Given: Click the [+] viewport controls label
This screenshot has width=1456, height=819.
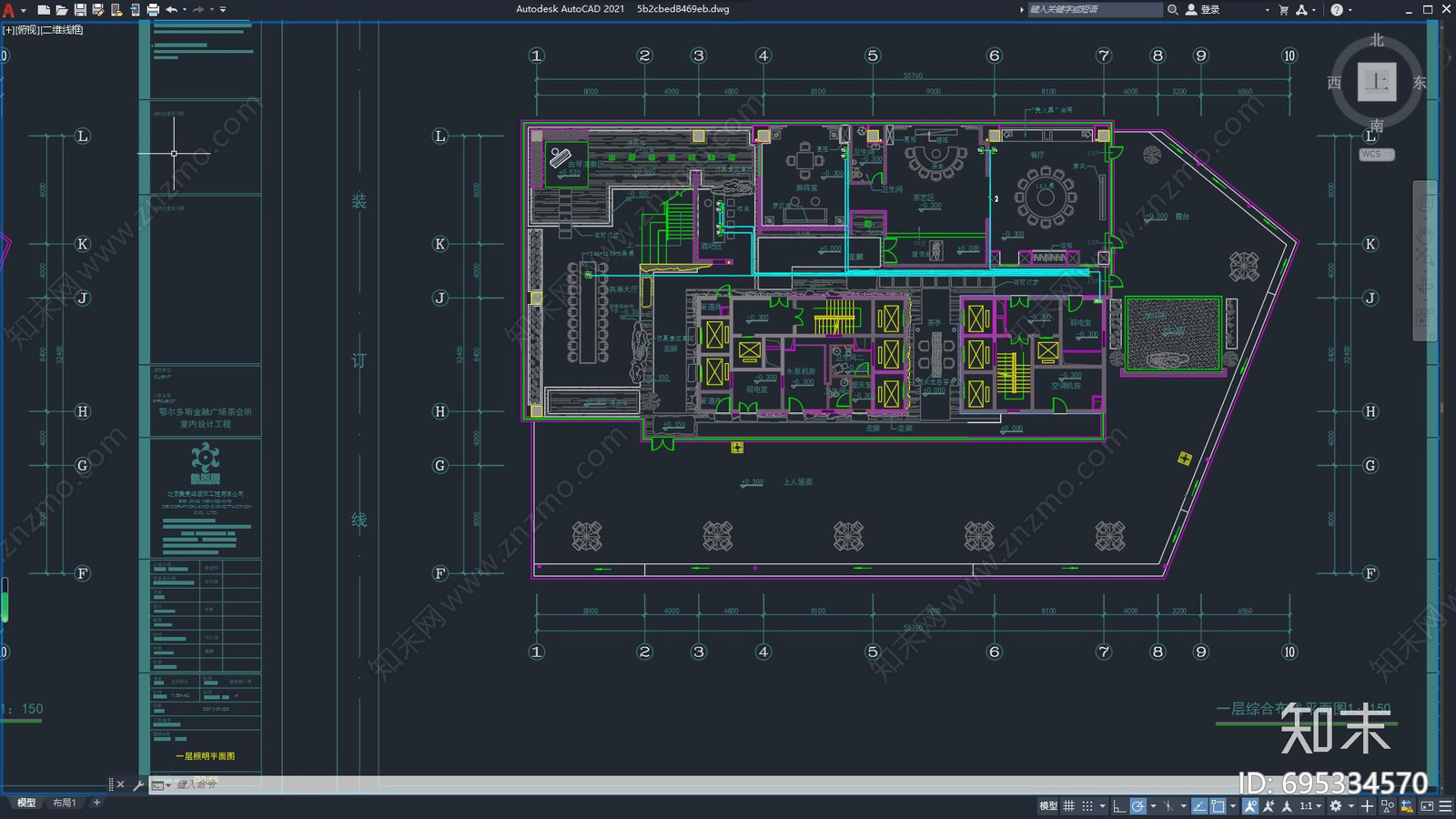Looking at the screenshot, I should point(8,30).
